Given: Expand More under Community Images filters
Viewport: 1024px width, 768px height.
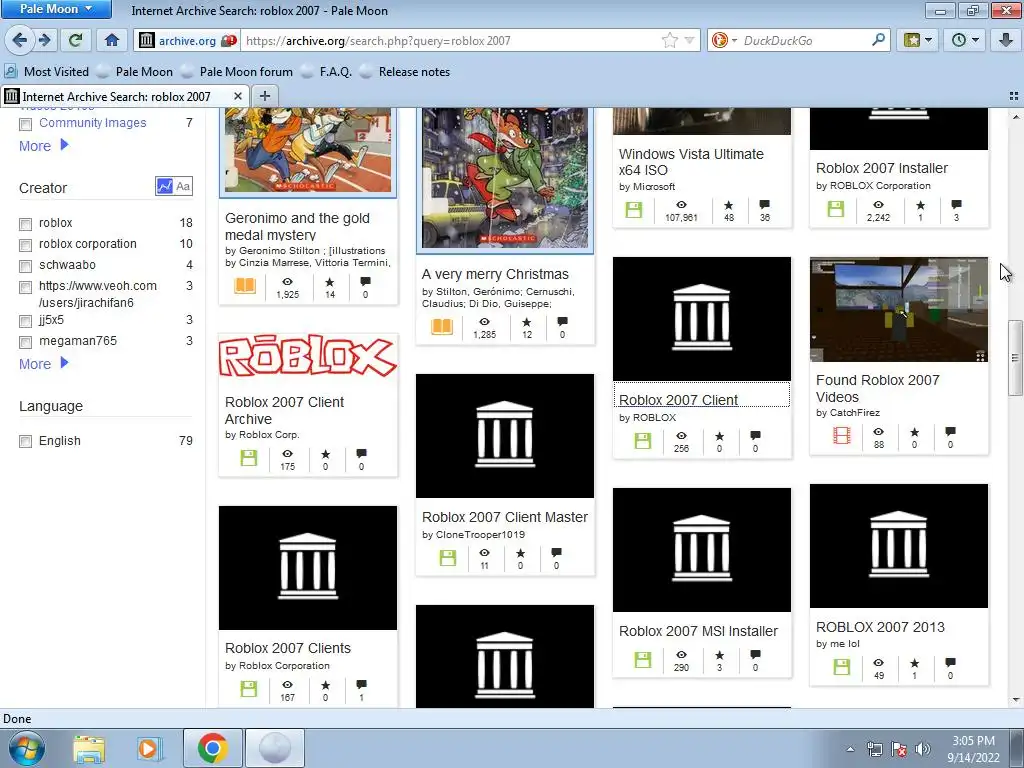Looking at the screenshot, I should click(x=44, y=146).
